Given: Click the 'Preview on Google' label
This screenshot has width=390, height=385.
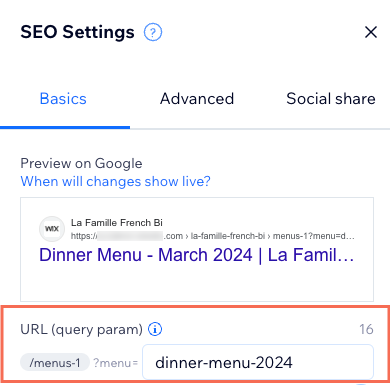Looking at the screenshot, I should point(81,164).
